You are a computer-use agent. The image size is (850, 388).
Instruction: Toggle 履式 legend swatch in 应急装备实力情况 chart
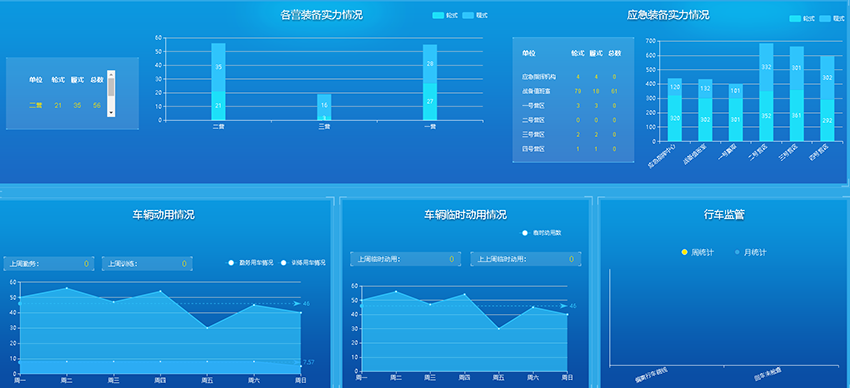[826, 18]
